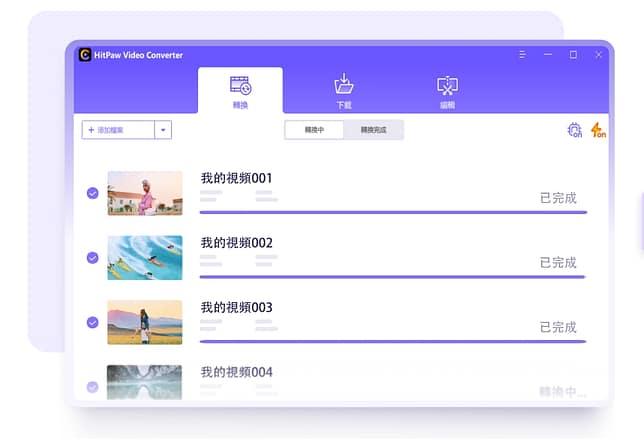Switch to the Edit tab
644x442 pixels.
[x=447, y=92]
